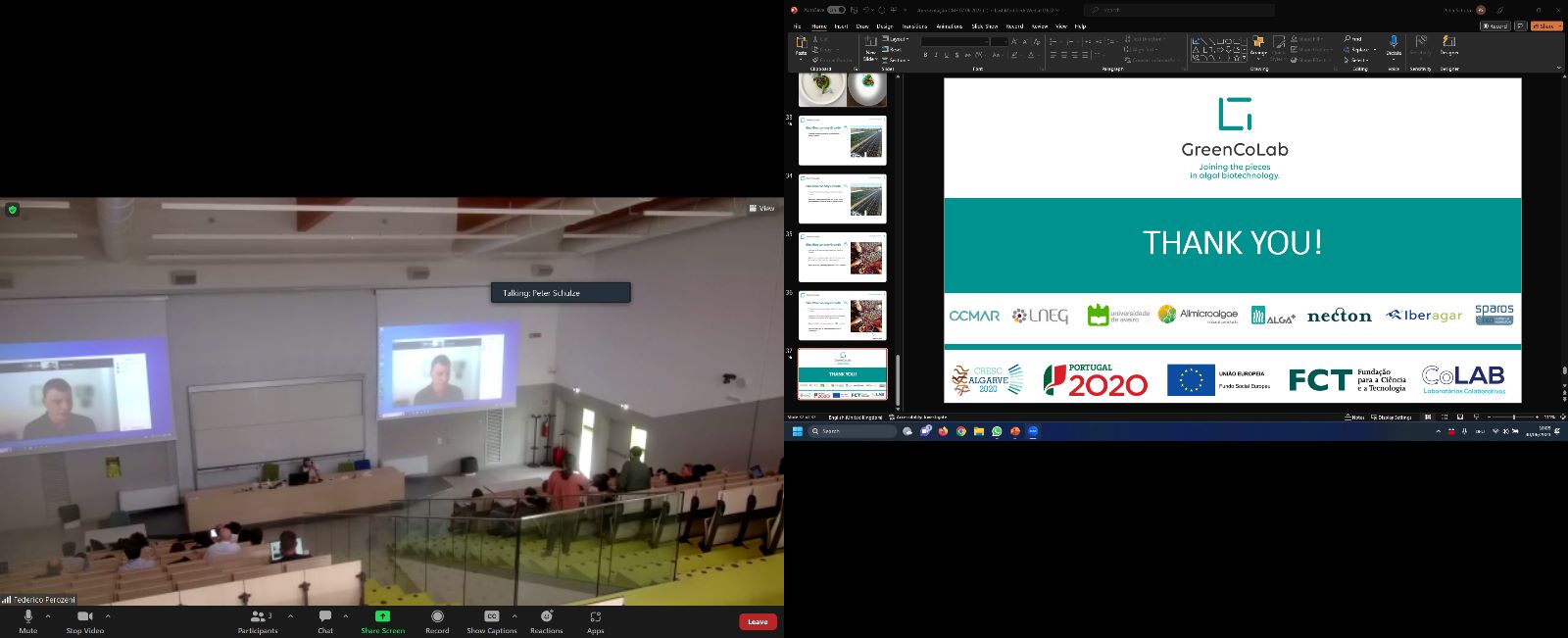Insert a New Slide

tap(870, 49)
